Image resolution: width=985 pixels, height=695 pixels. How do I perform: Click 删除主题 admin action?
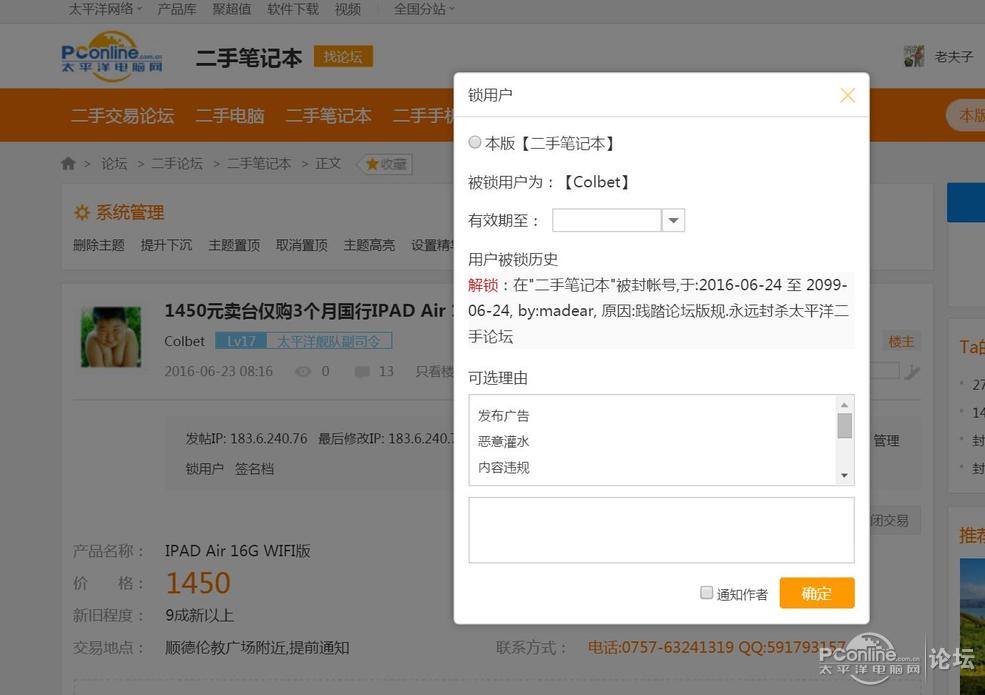(x=99, y=245)
